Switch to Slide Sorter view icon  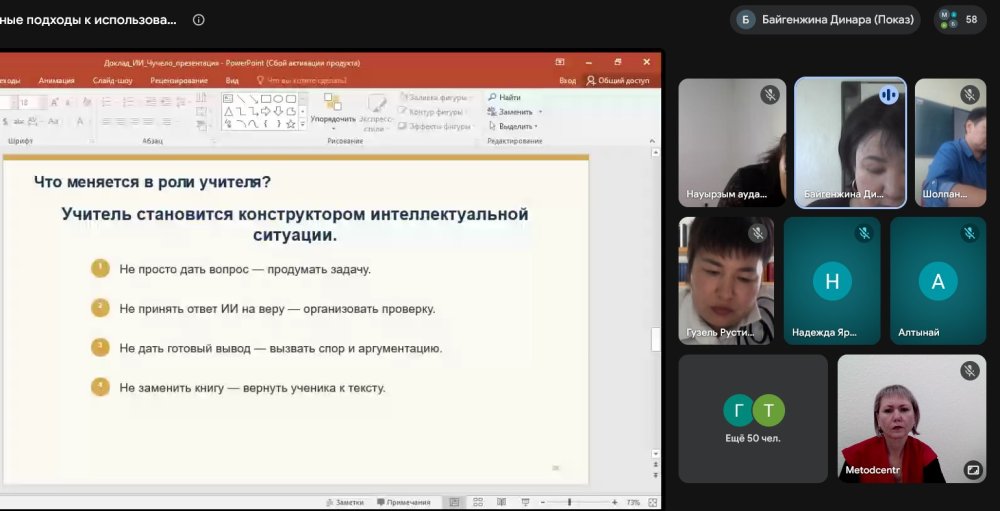(x=478, y=503)
